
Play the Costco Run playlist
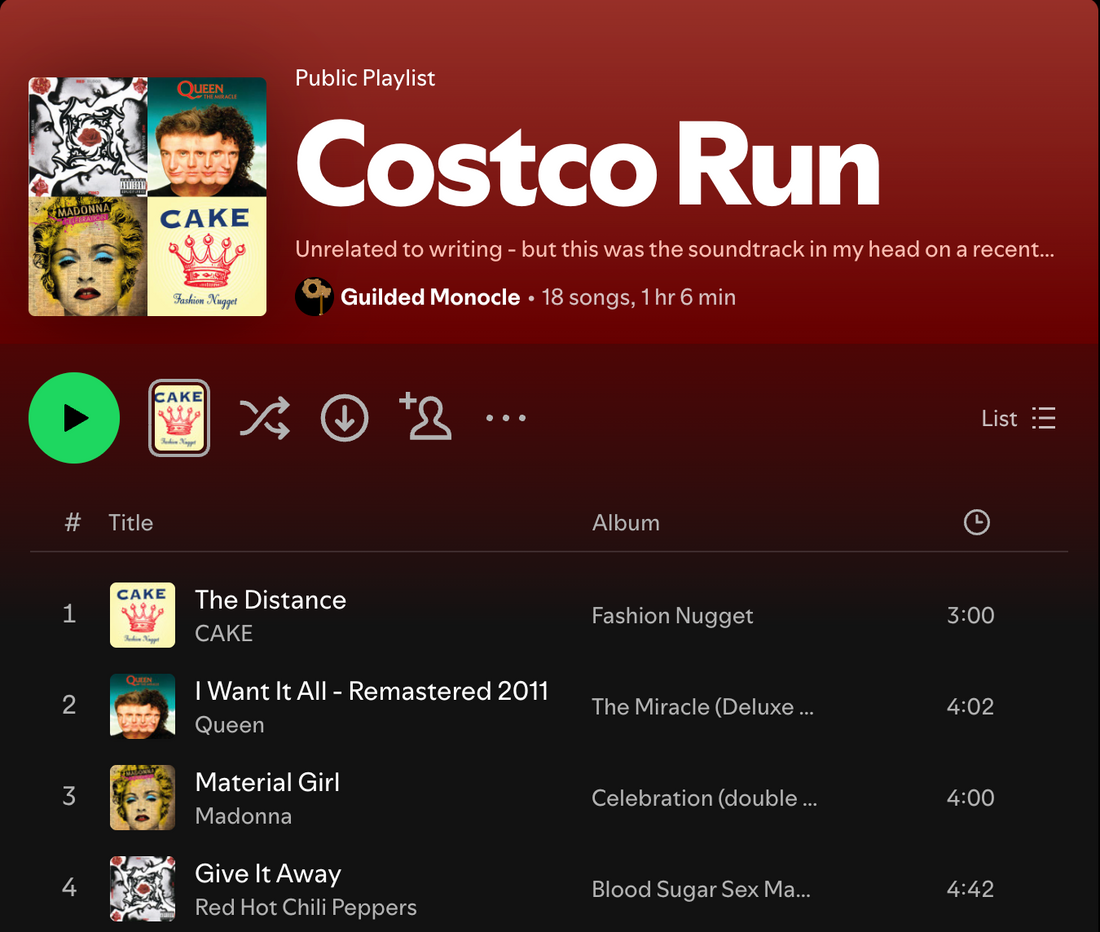[74, 417]
